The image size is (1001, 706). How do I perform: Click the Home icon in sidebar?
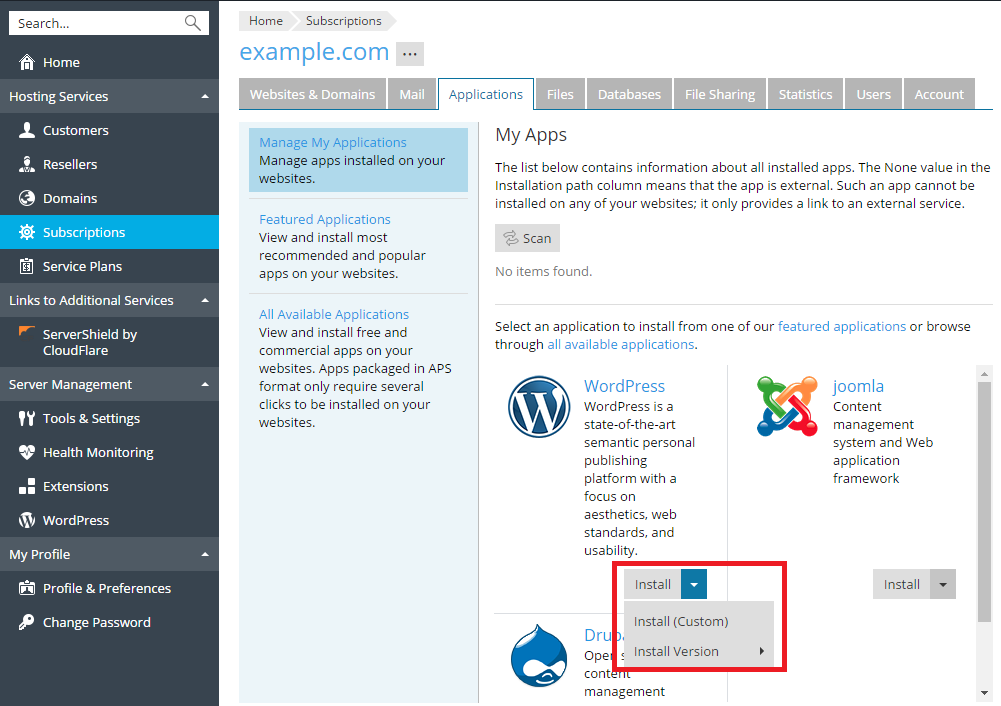tap(27, 62)
